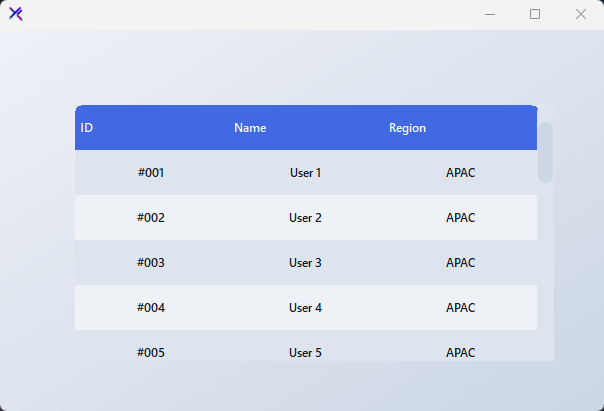Select the User 4 cell
604x411 pixels.
coord(305,308)
